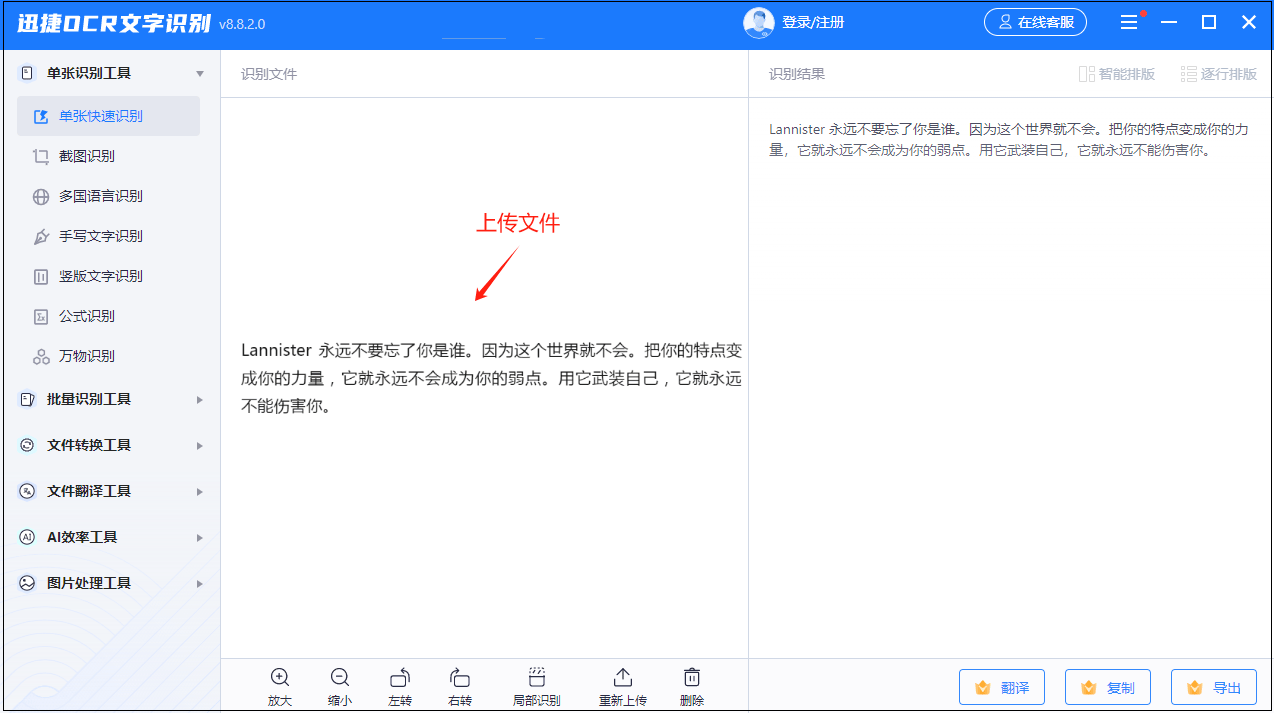Click 局部识别 partial recognition icon
The width and height of the screenshot is (1274, 713).
coord(537,677)
